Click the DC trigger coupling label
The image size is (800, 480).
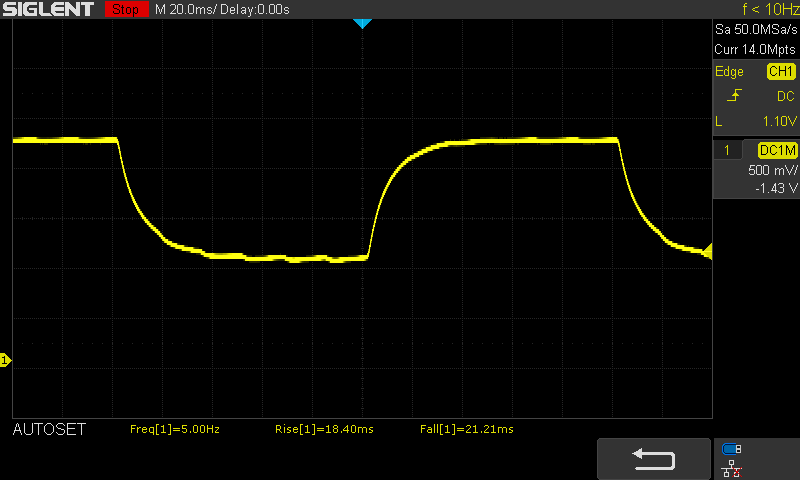(x=786, y=96)
